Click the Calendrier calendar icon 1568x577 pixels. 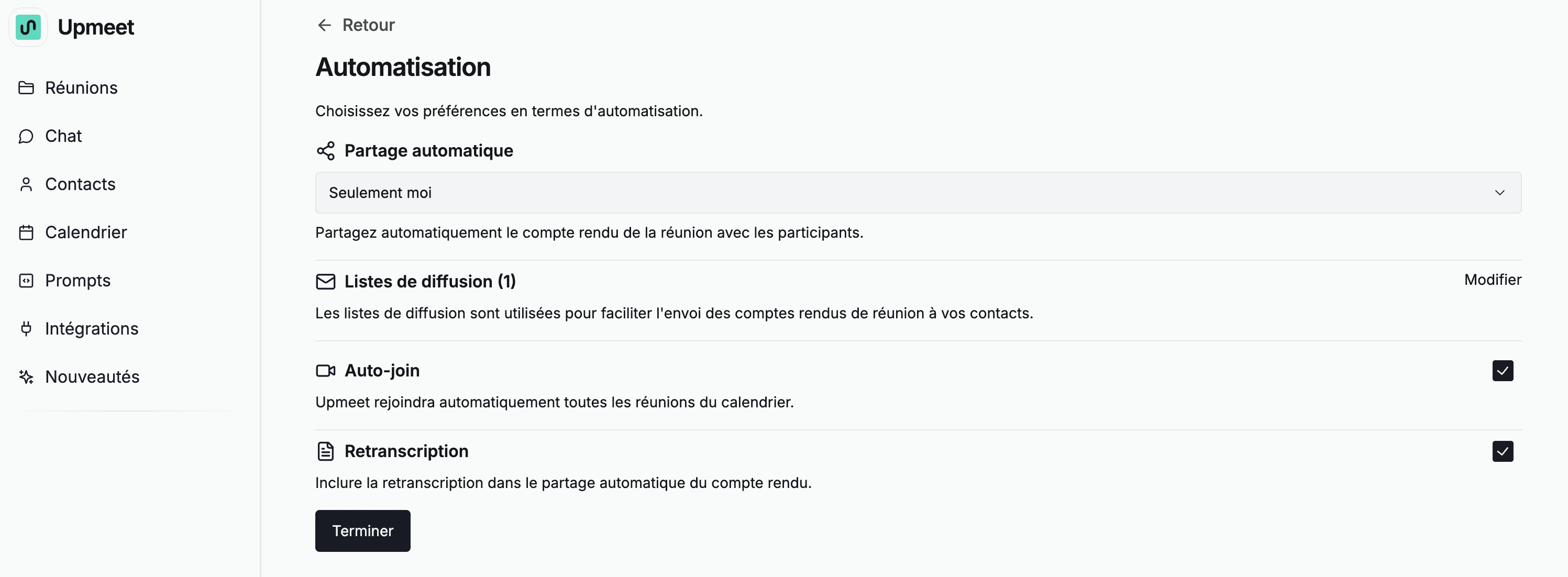coord(26,232)
